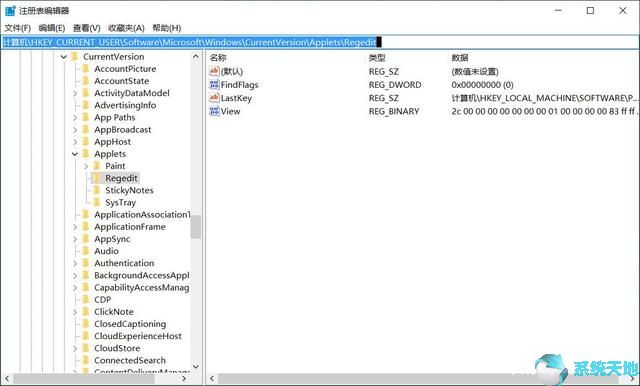Click the Audio folder icon

[86, 251]
